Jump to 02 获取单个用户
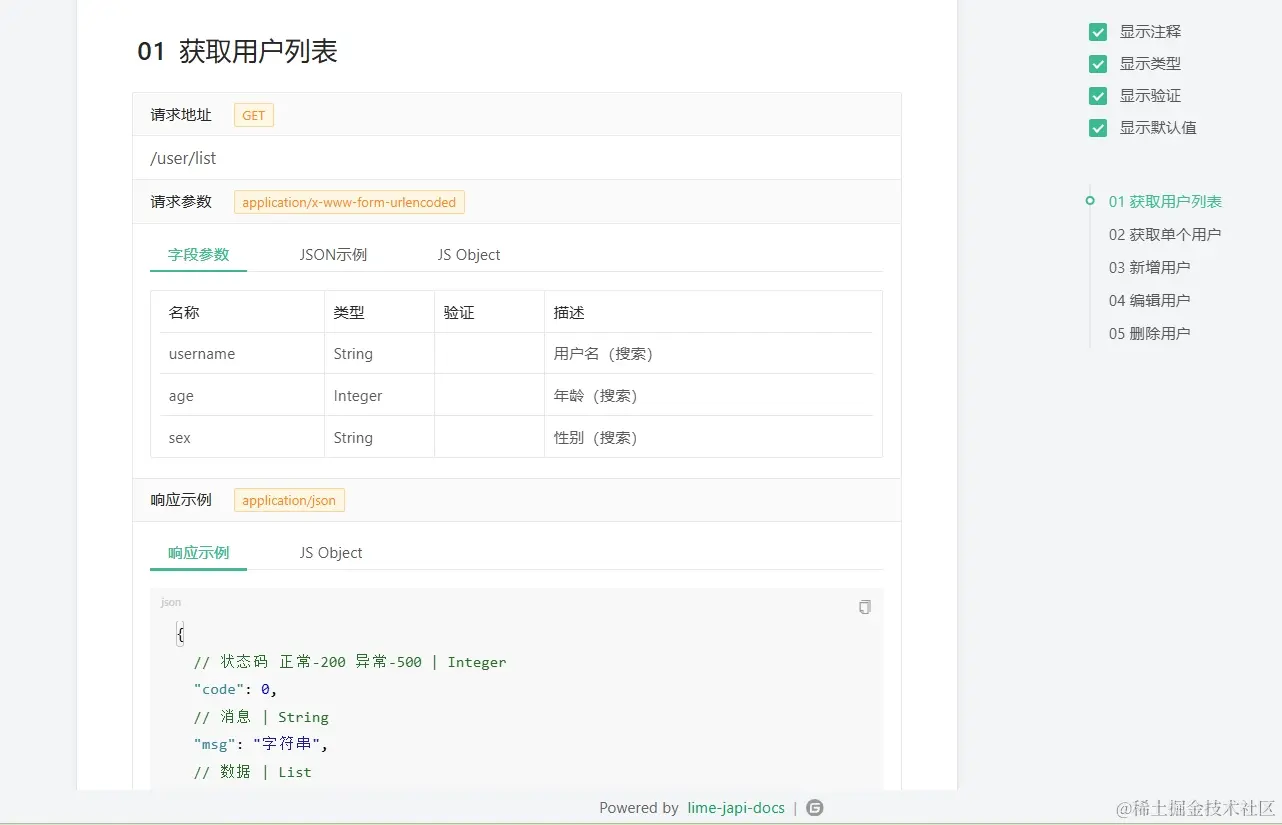Viewport: 1282px width, 825px height. click(x=1164, y=234)
